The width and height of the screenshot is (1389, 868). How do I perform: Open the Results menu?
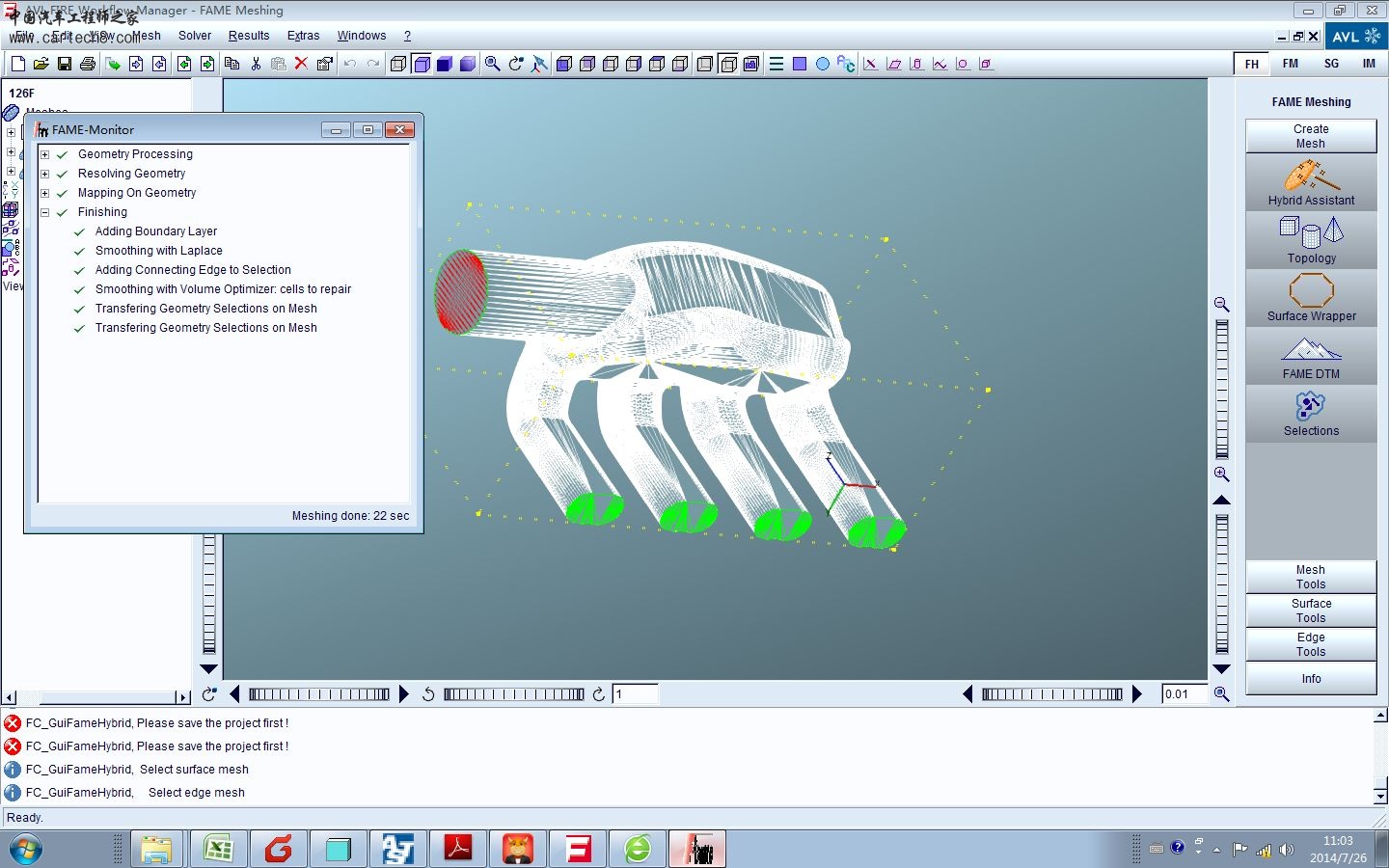tap(249, 36)
